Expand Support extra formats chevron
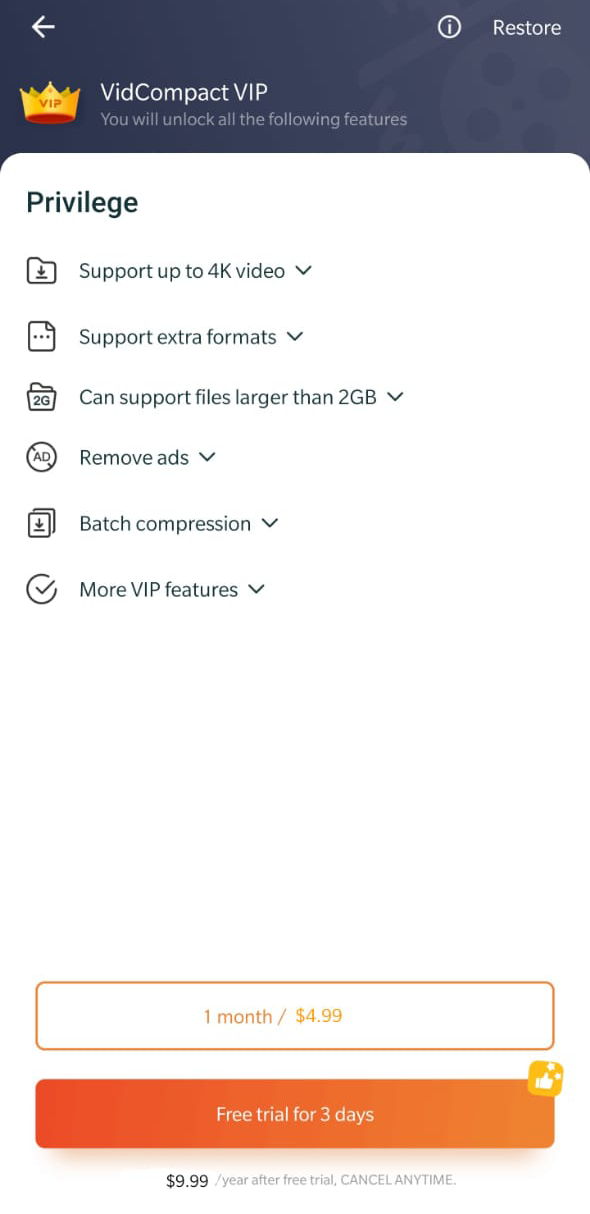The width and height of the screenshot is (590, 1214). 295,336
